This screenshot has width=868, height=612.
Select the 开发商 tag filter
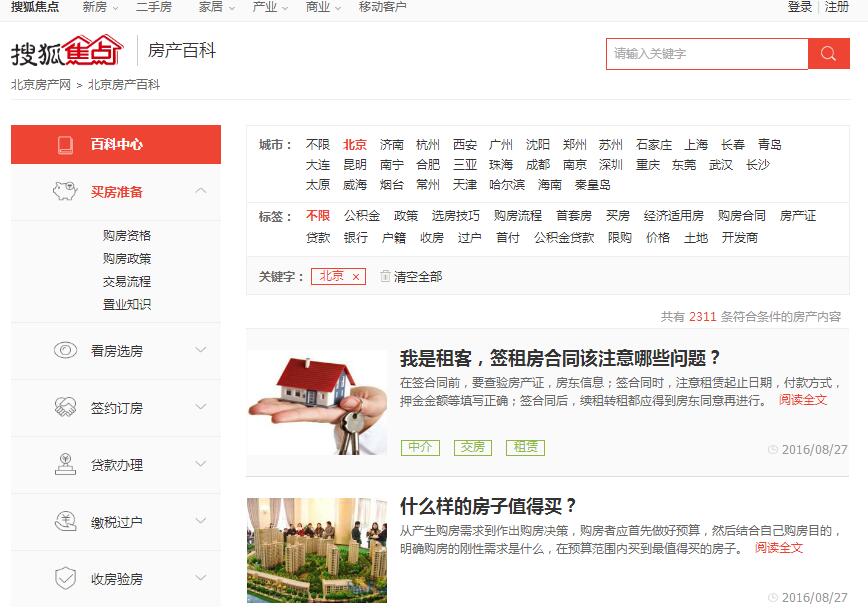(x=740, y=238)
